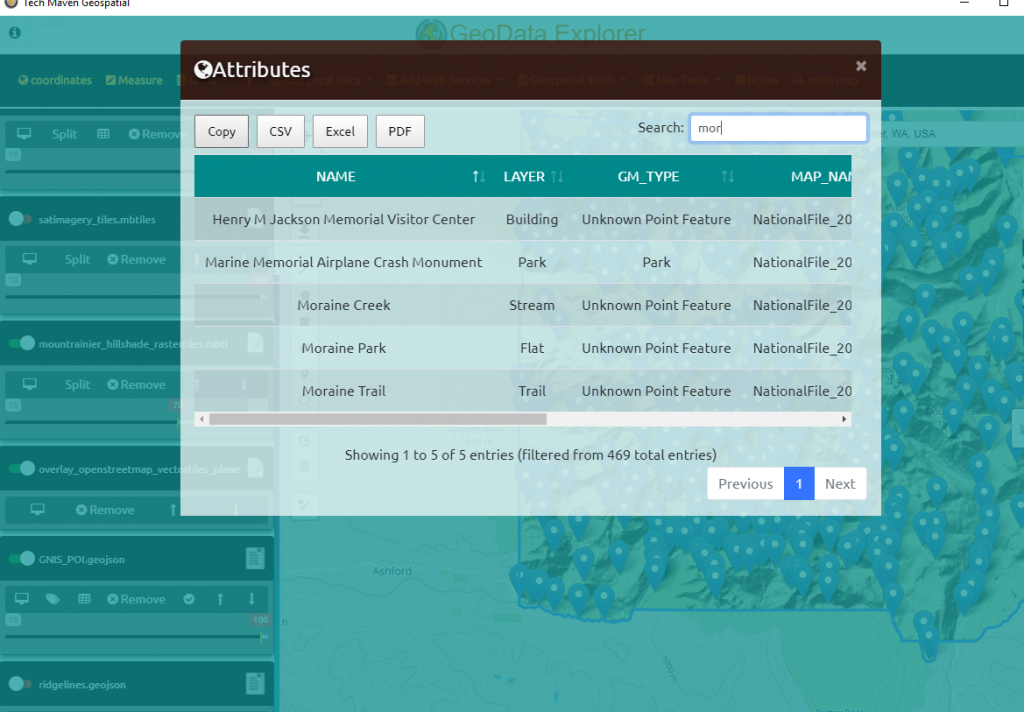The height and width of the screenshot is (712, 1024).
Task: Click the left arrow of the table's horizontal scrollbar
Action: [x=202, y=419]
